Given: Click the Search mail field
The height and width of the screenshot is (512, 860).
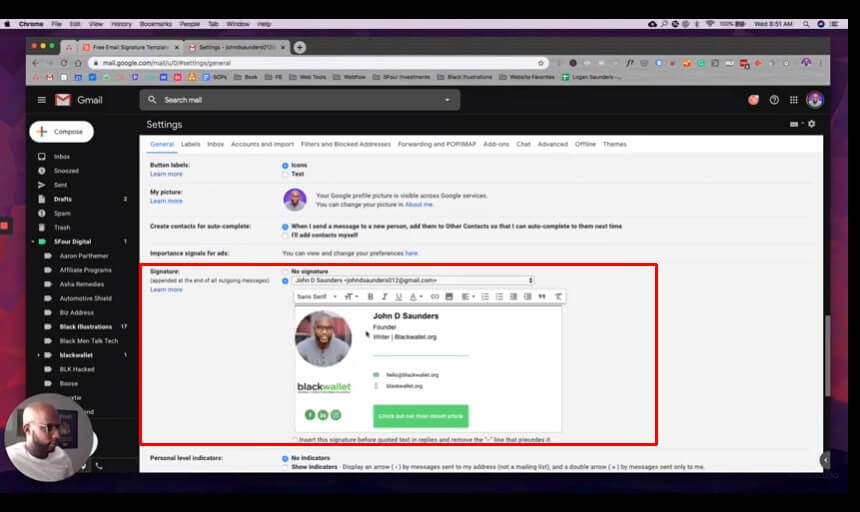Looking at the screenshot, I should (299, 100).
